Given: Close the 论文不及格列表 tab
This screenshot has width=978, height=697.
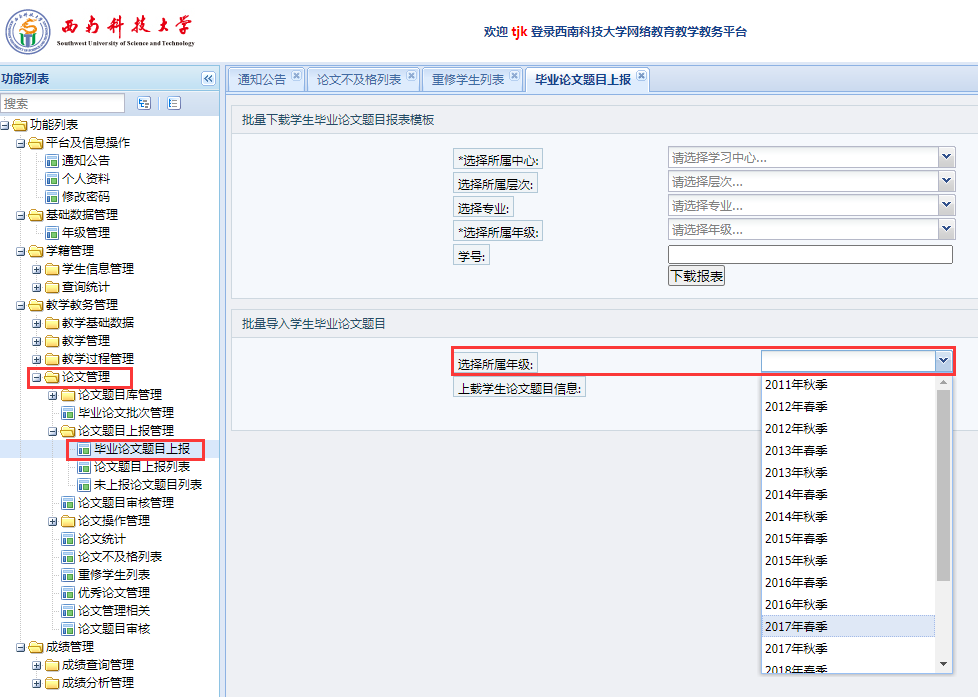Looking at the screenshot, I should pyautogui.click(x=411, y=76).
